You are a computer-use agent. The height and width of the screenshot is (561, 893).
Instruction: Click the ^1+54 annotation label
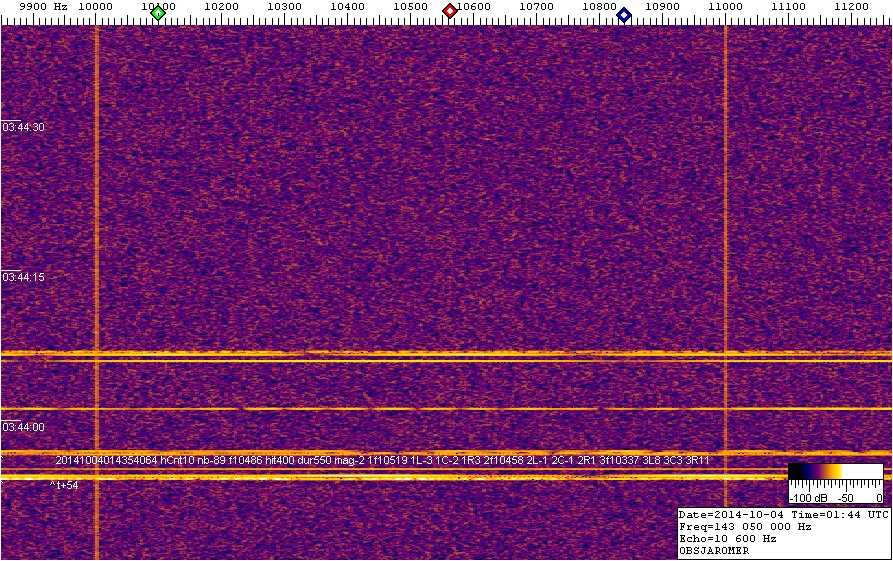pos(66,485)
